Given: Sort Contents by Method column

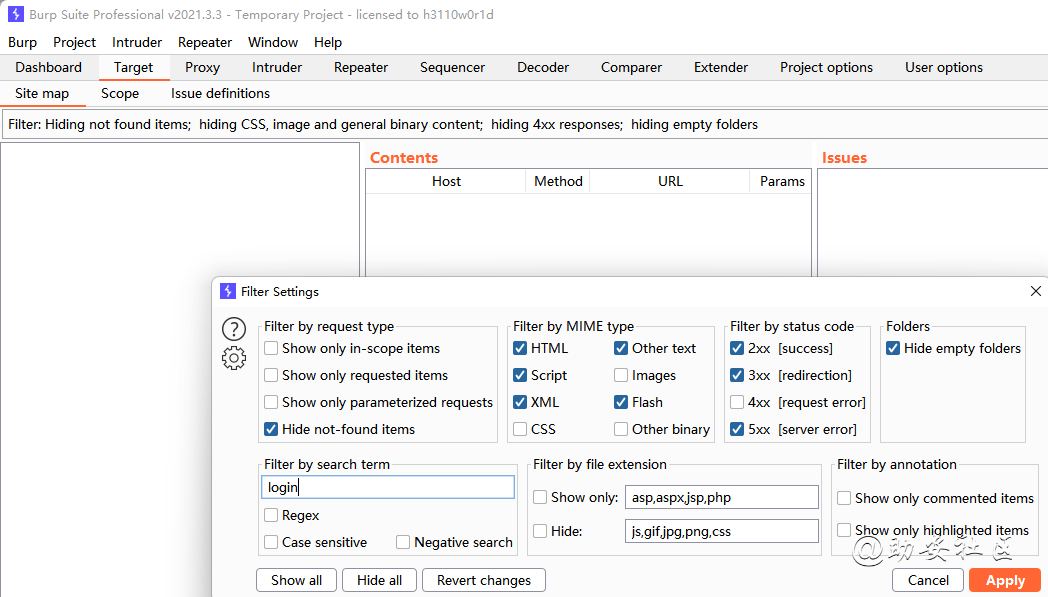Looking at the screenshot, I should [558, 181].
